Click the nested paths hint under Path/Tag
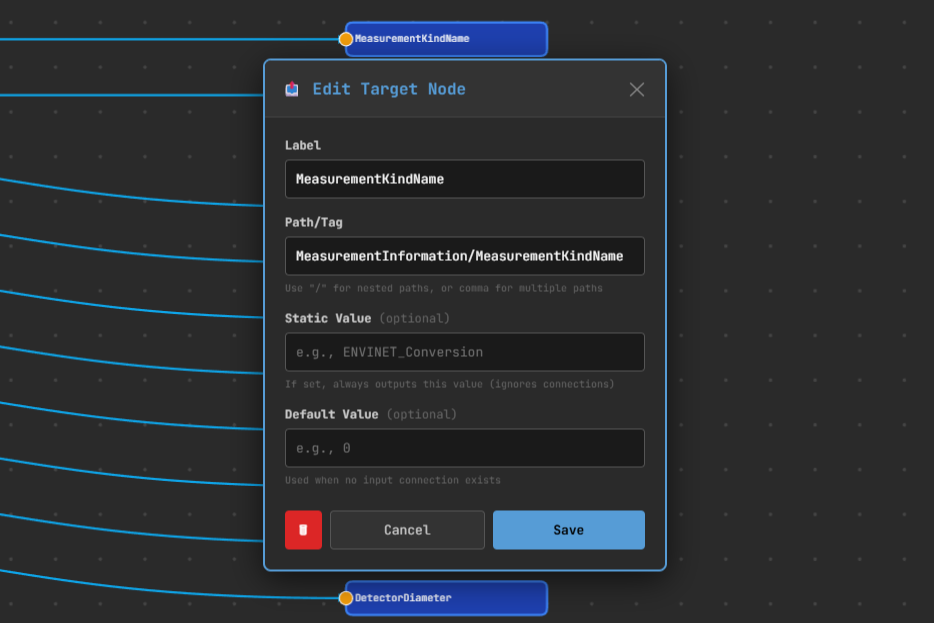The width and height of the screenshot is (934, 623). 443,288
